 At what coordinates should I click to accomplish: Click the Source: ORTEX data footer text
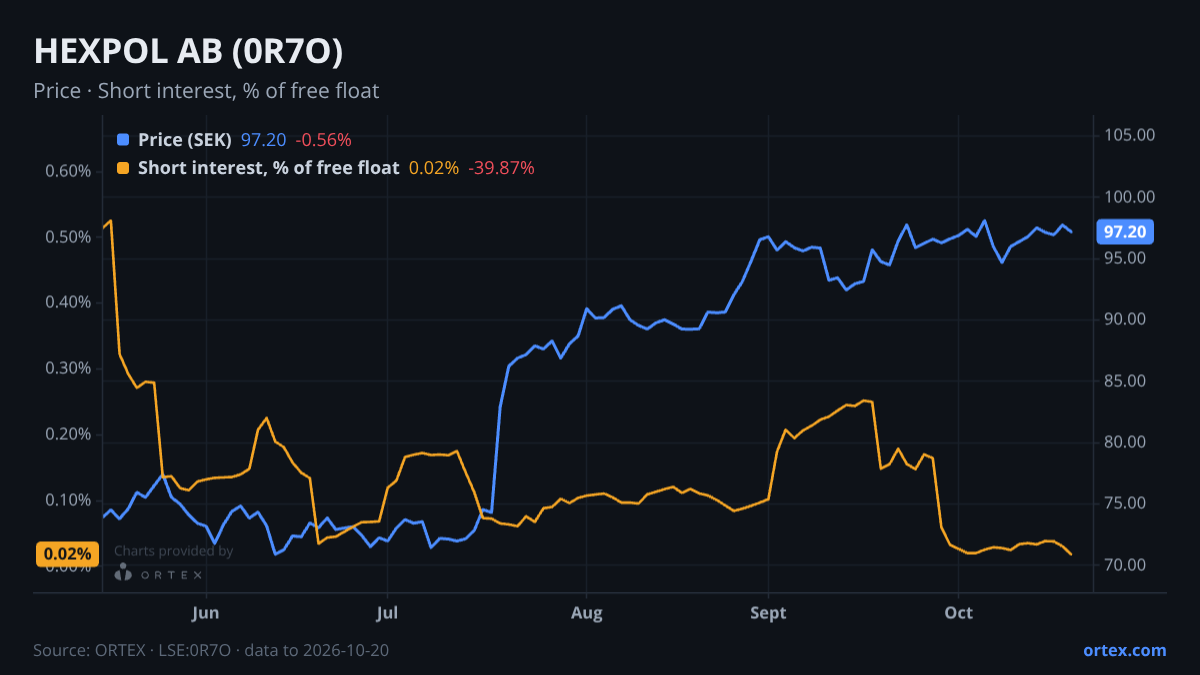[x=211, y=650]
